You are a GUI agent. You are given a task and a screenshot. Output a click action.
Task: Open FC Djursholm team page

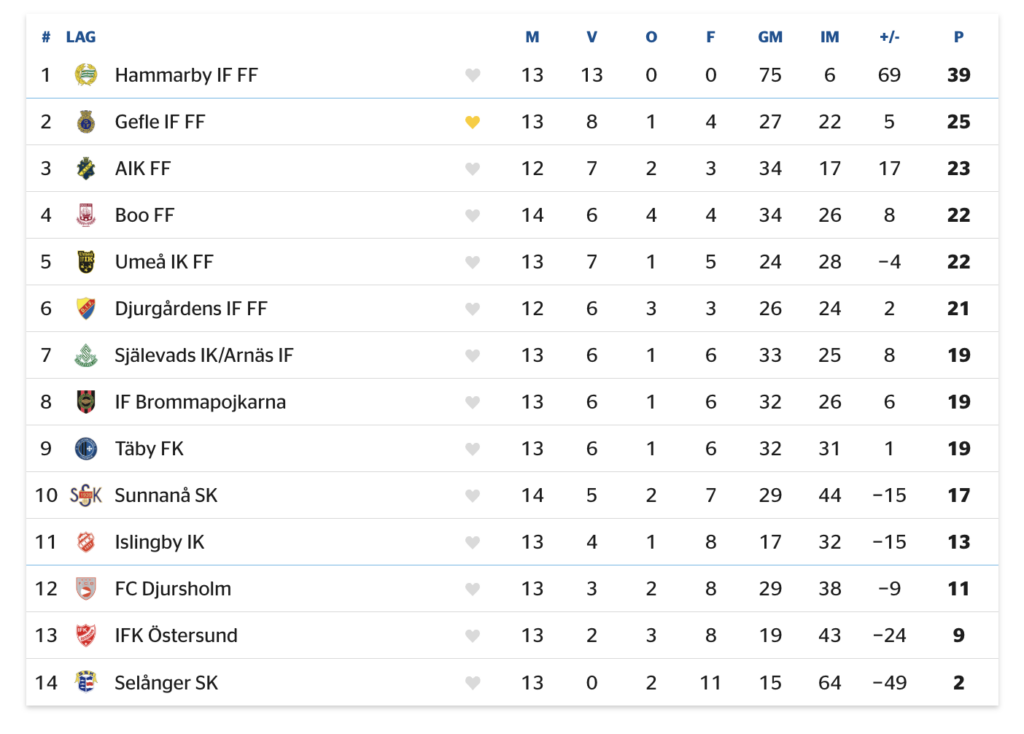pyautogui.click(x=172, y=589)
